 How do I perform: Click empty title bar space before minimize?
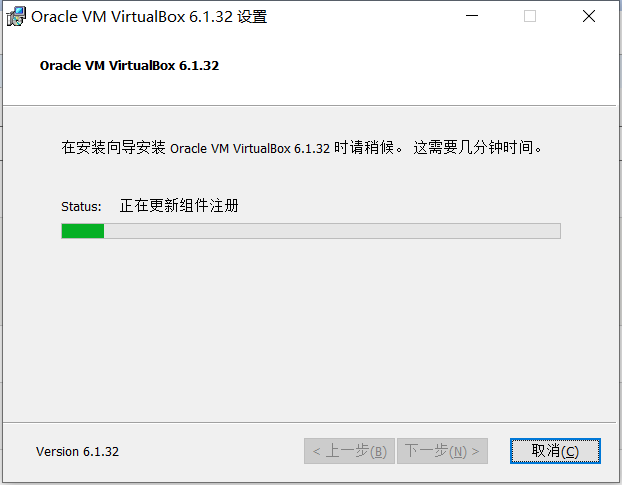[x=357, y=16]
